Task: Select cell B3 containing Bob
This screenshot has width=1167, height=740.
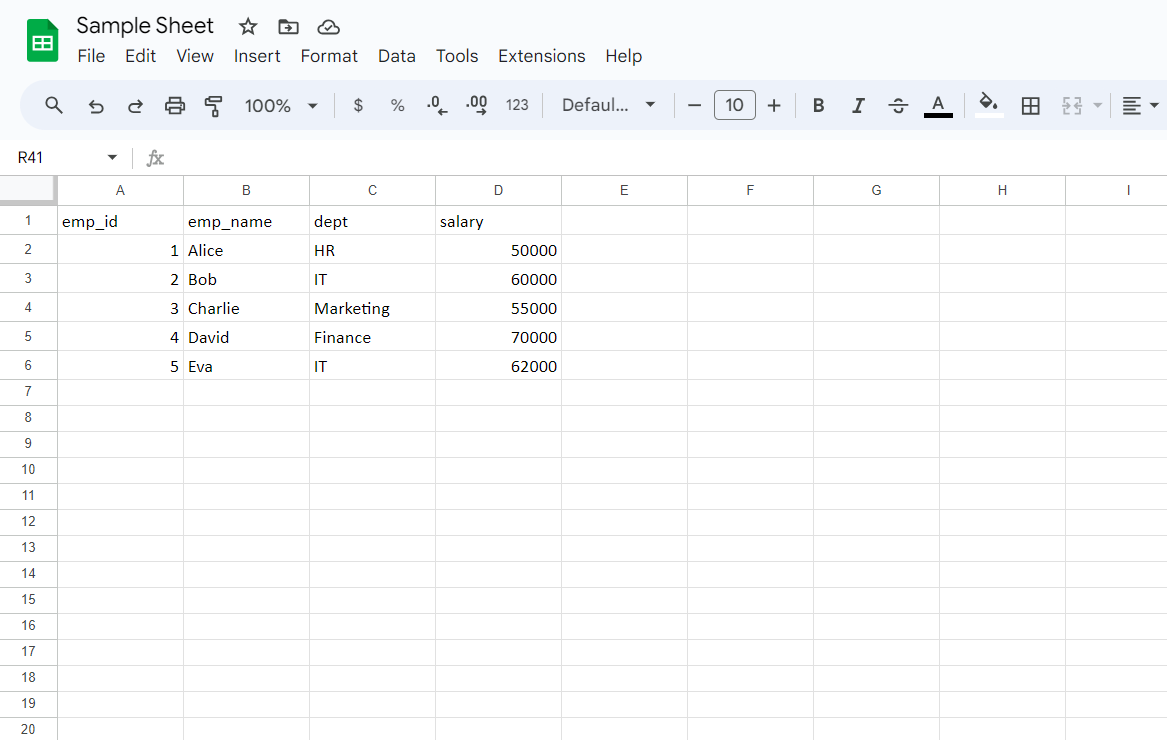Action: click(x=246, y=279)
